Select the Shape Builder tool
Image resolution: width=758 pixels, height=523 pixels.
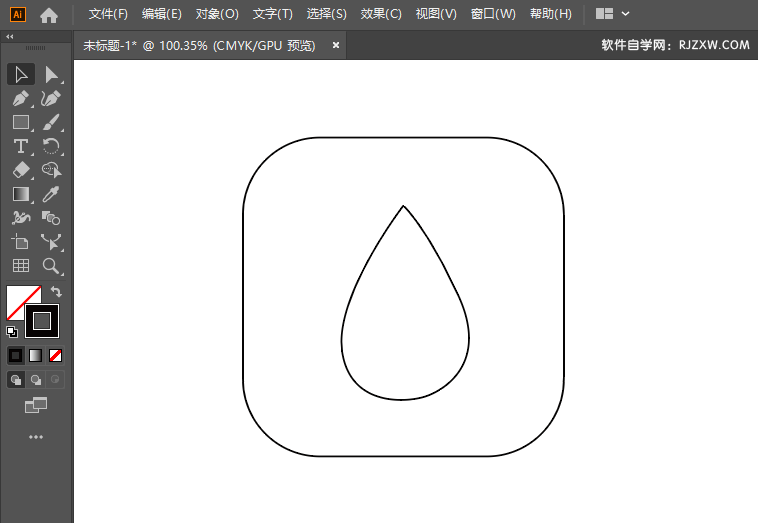(51, 170)
